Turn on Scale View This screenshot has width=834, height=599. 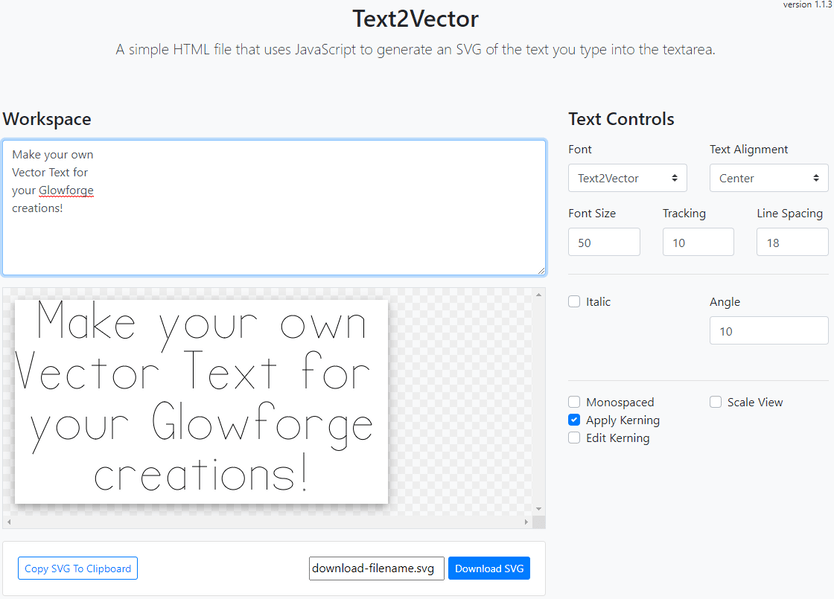point(715,401)
